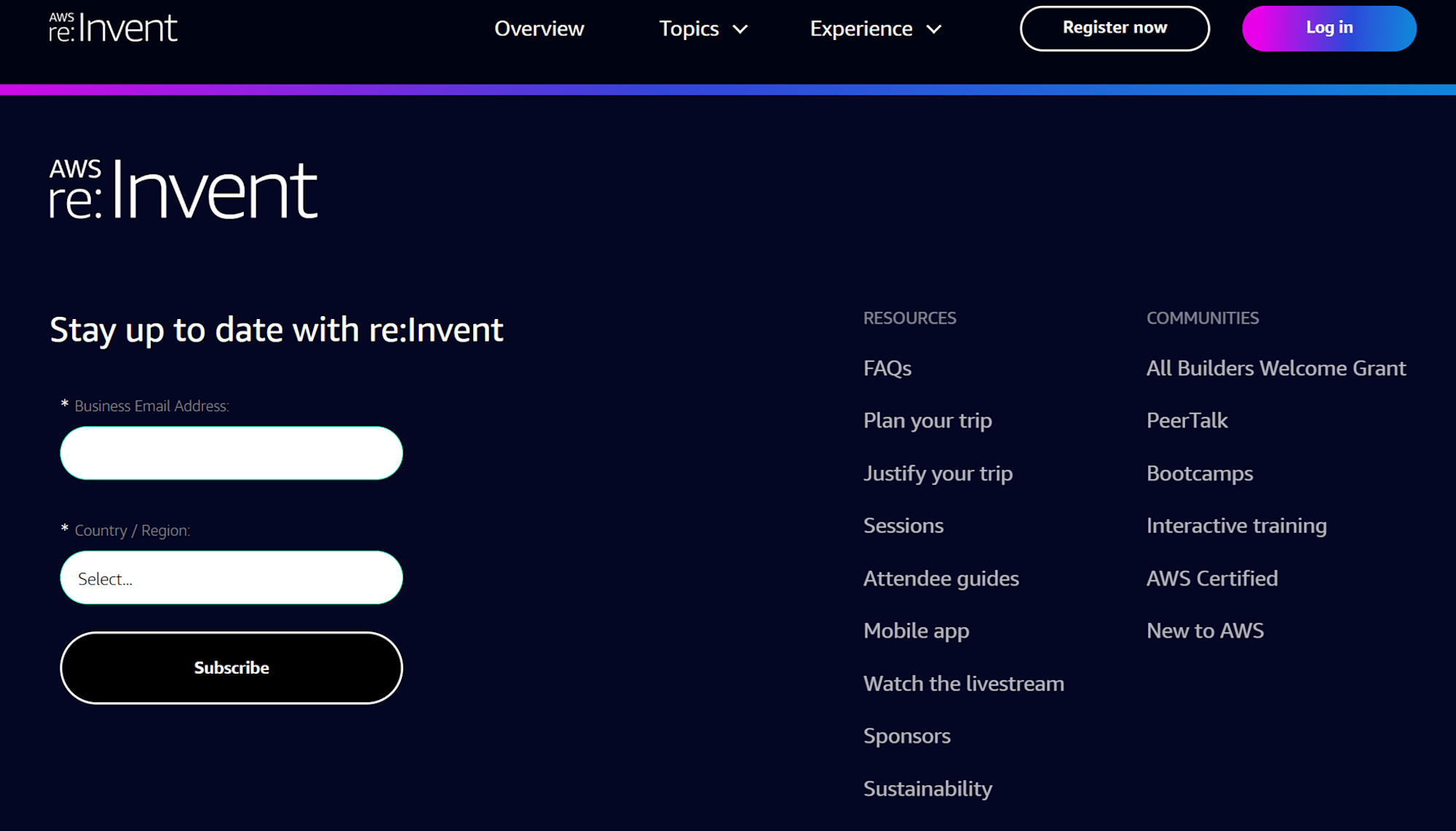Open the Interactive training link
Screen dimensions: 1456x831
(1236, 526)
